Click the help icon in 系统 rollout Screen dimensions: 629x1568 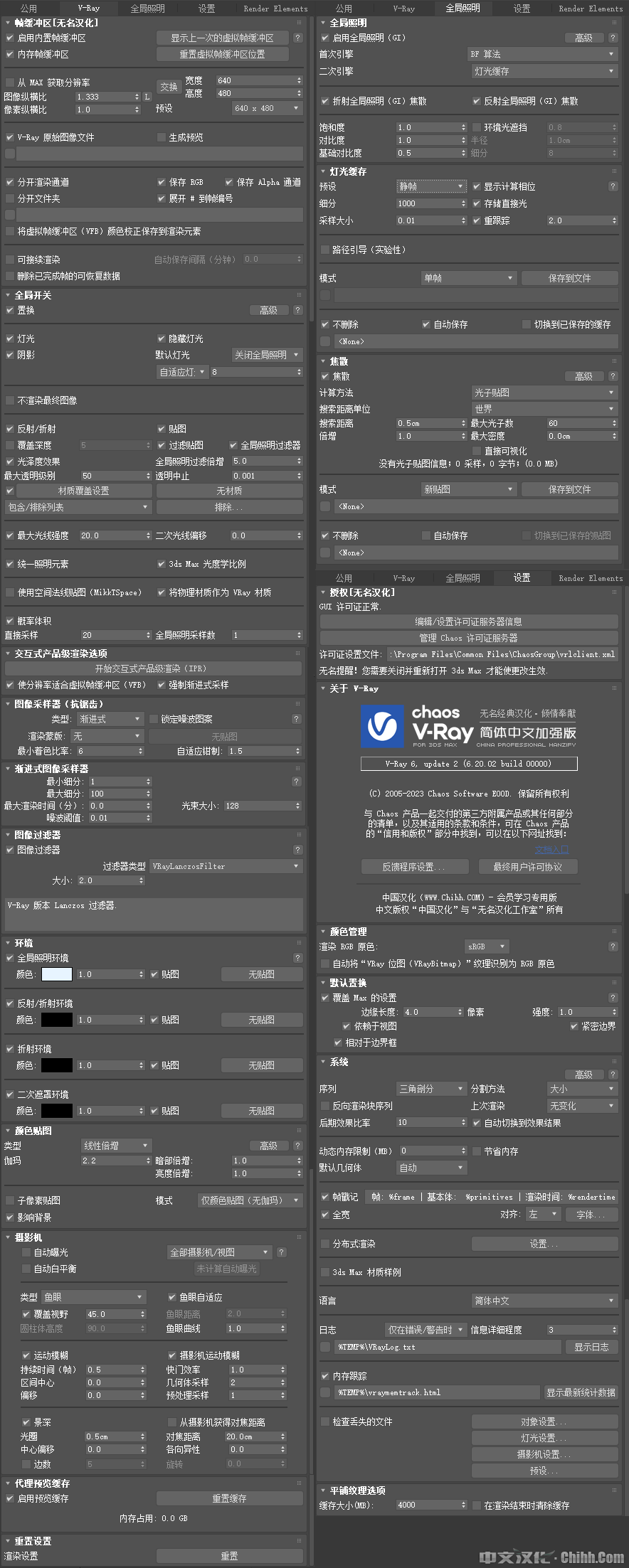tap(613, 1074)
